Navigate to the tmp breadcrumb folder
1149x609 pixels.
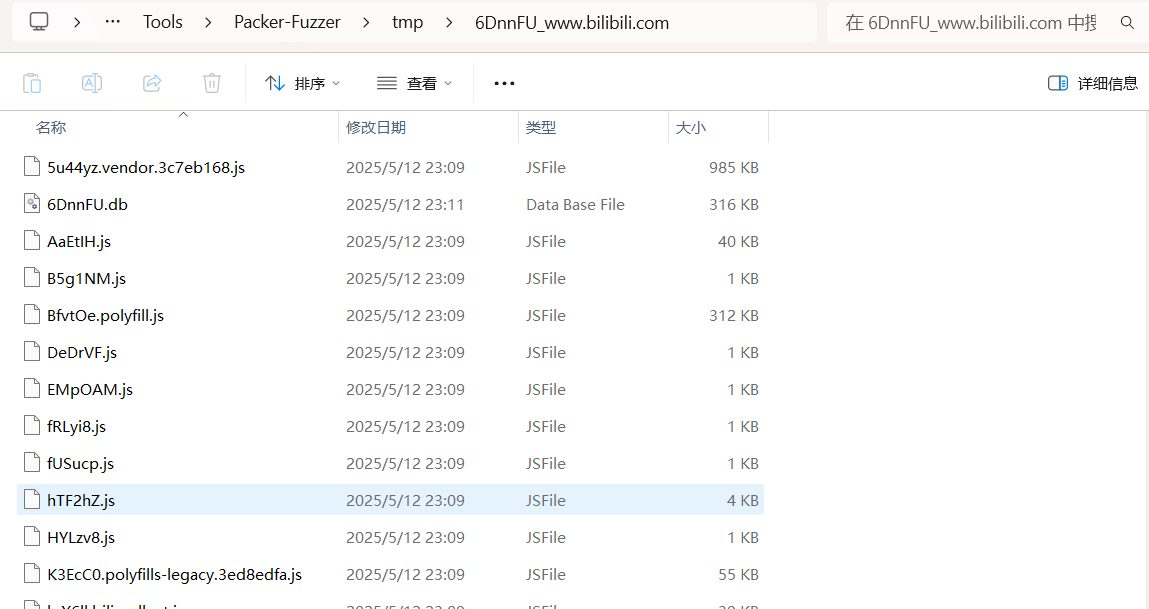pyautogui.click(x=407, y=23)
